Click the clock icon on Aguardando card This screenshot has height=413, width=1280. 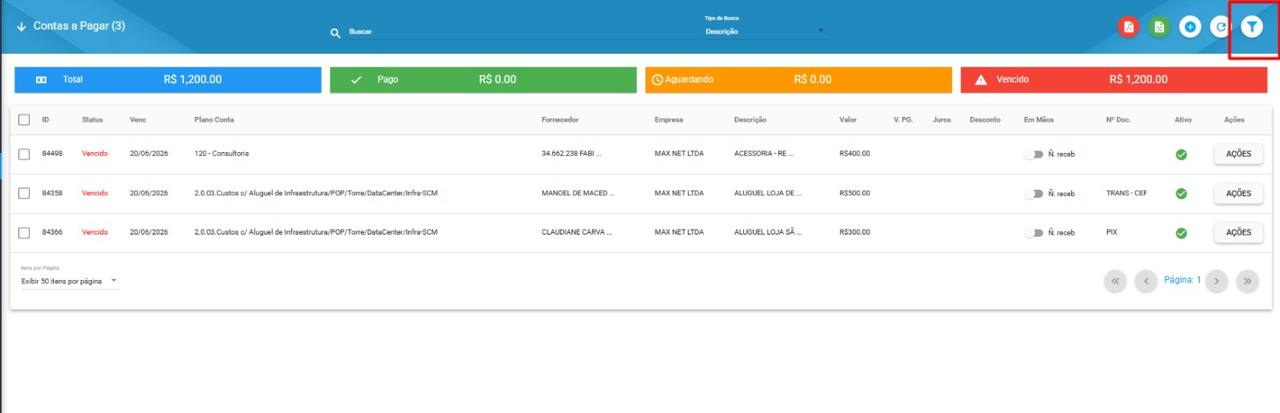pyautogui.click(x=657, y=79)
